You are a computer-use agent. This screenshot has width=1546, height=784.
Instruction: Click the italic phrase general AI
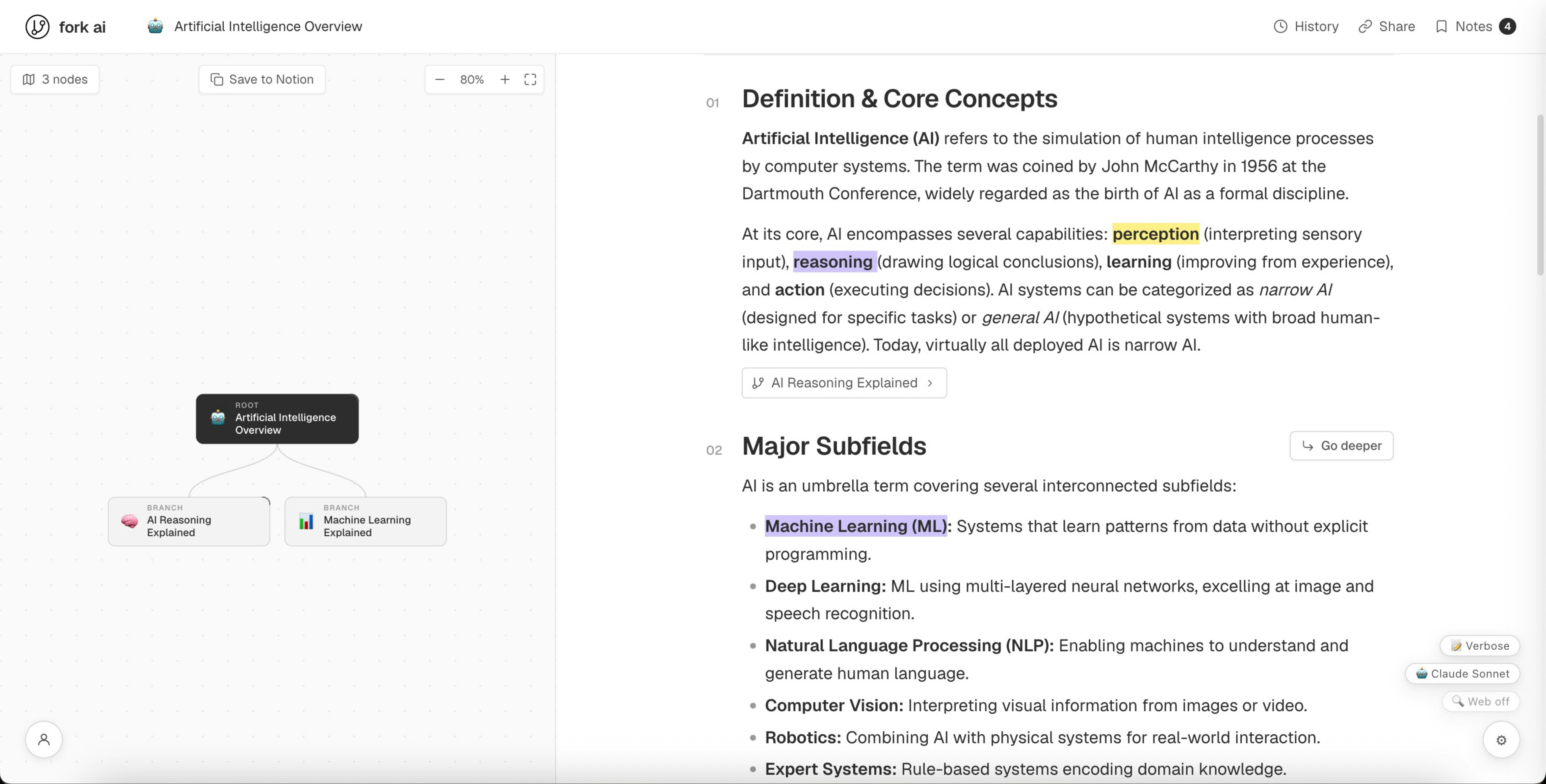[1020, 317]
